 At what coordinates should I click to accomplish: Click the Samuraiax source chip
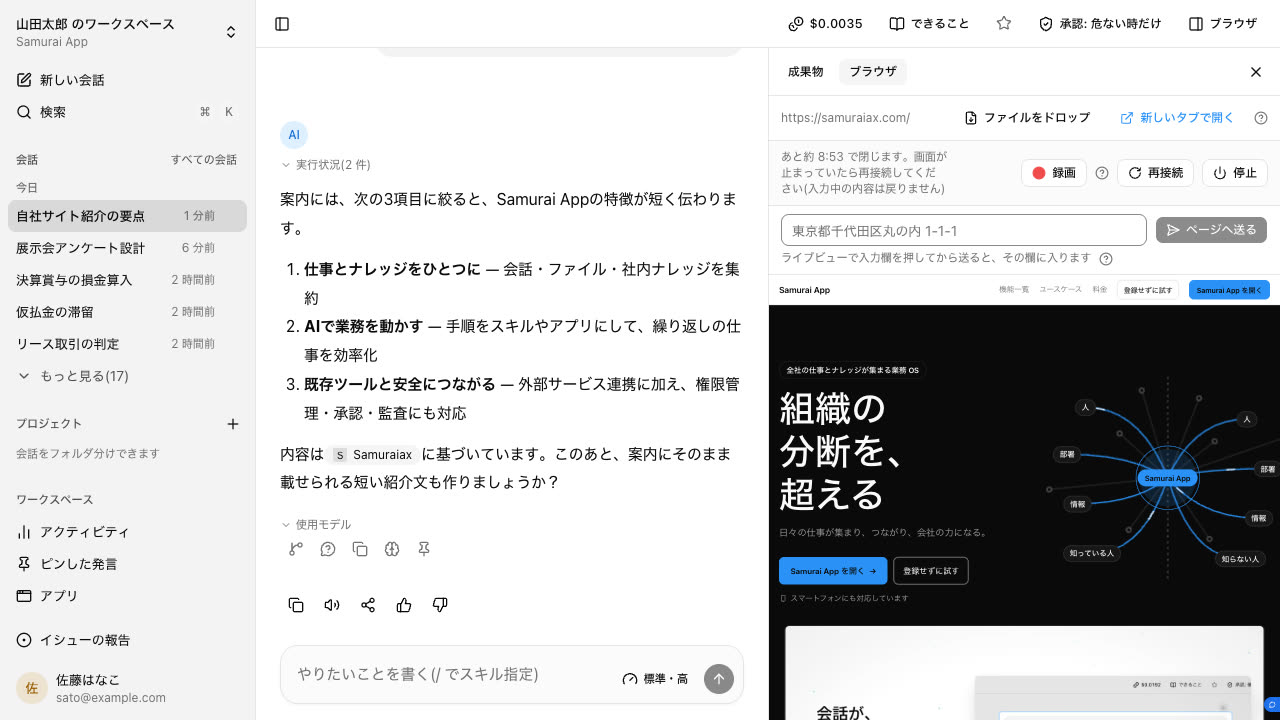(374, 455)
